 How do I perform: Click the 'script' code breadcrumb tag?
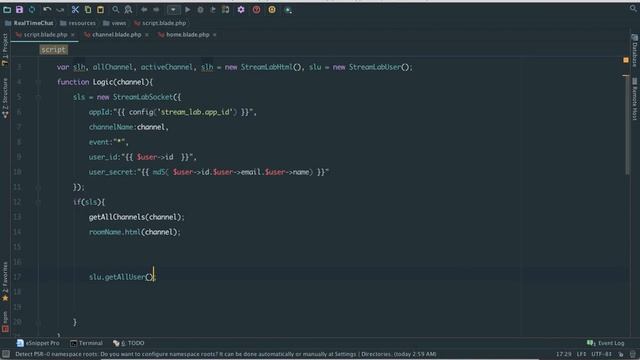click(x=53, y=50)
